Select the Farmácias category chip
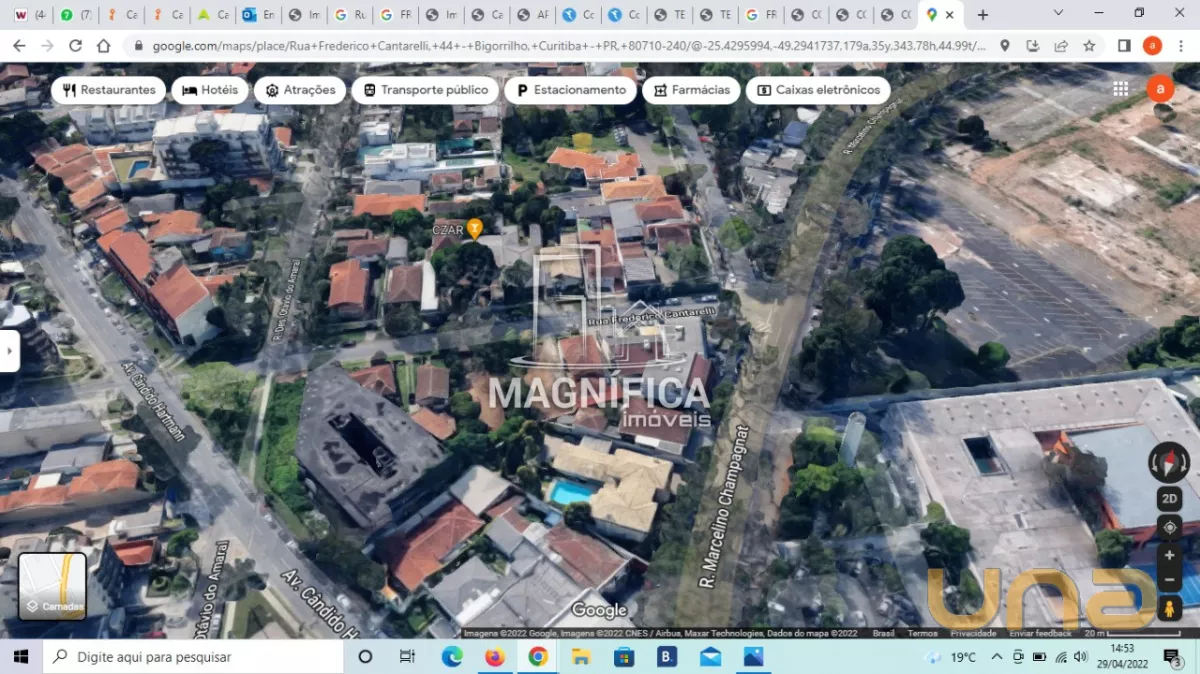Screen dimensions: 1200x674 (x=691, y=90)
